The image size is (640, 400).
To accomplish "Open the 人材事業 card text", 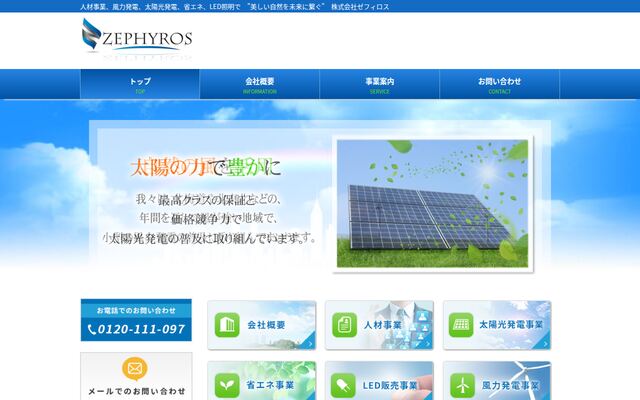I will coord(383,325).
